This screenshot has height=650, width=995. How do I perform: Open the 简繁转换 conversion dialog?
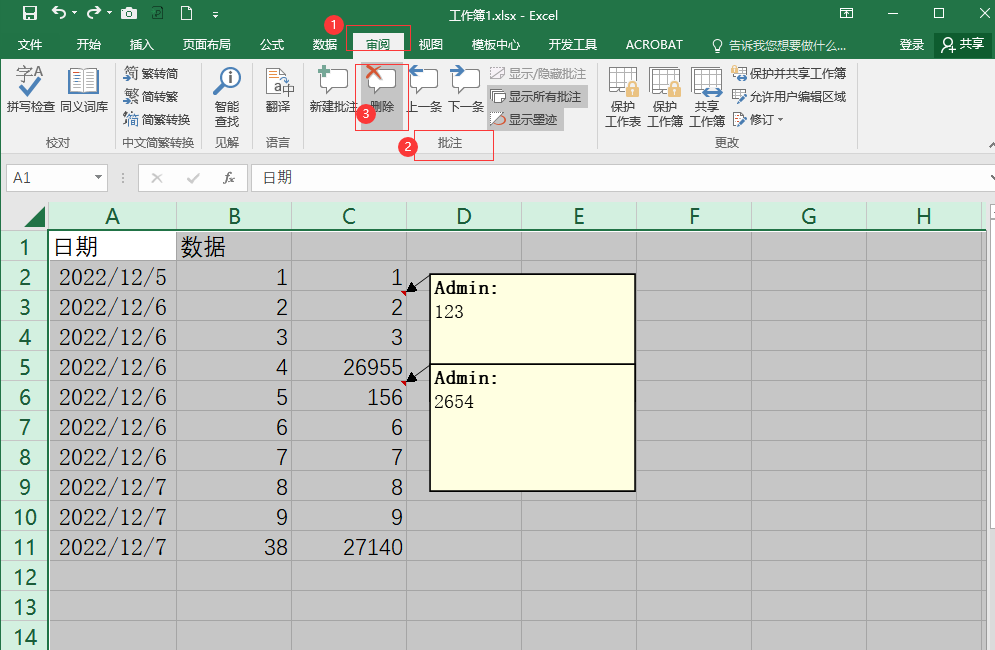157,119
